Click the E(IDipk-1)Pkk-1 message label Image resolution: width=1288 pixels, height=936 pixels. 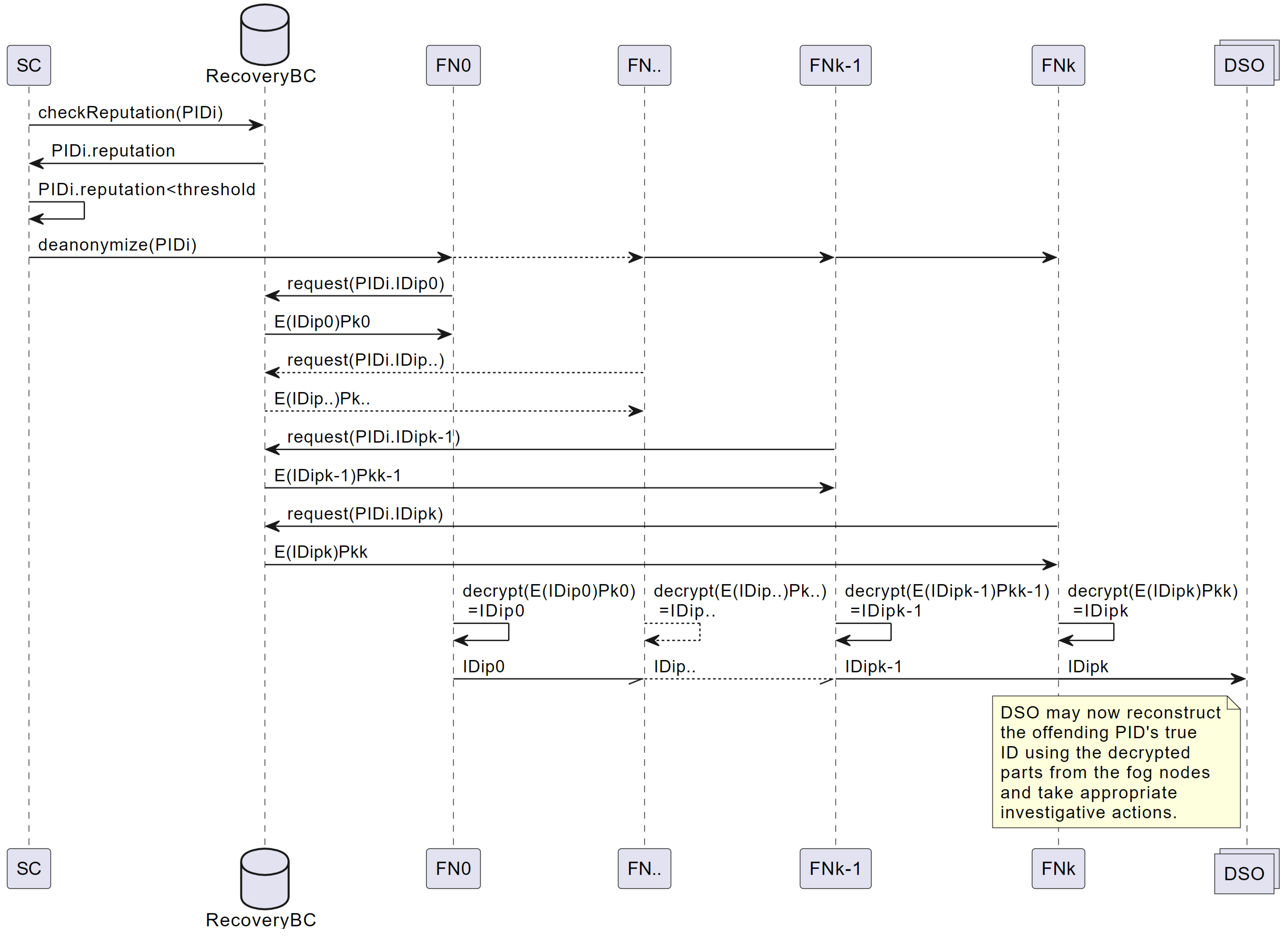tap(337, 475)
